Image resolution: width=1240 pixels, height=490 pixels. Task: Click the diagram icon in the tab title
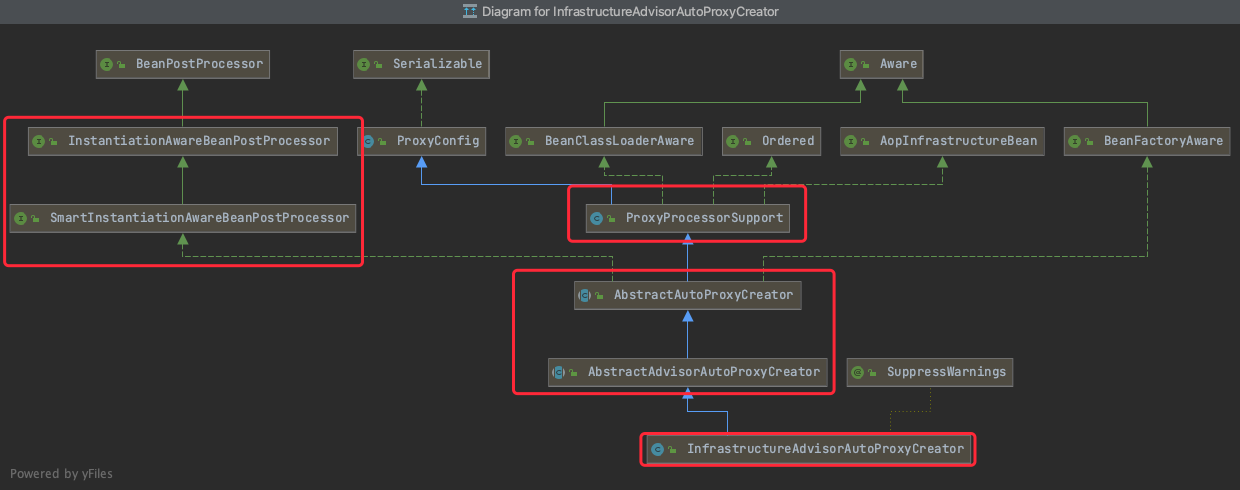469,11
